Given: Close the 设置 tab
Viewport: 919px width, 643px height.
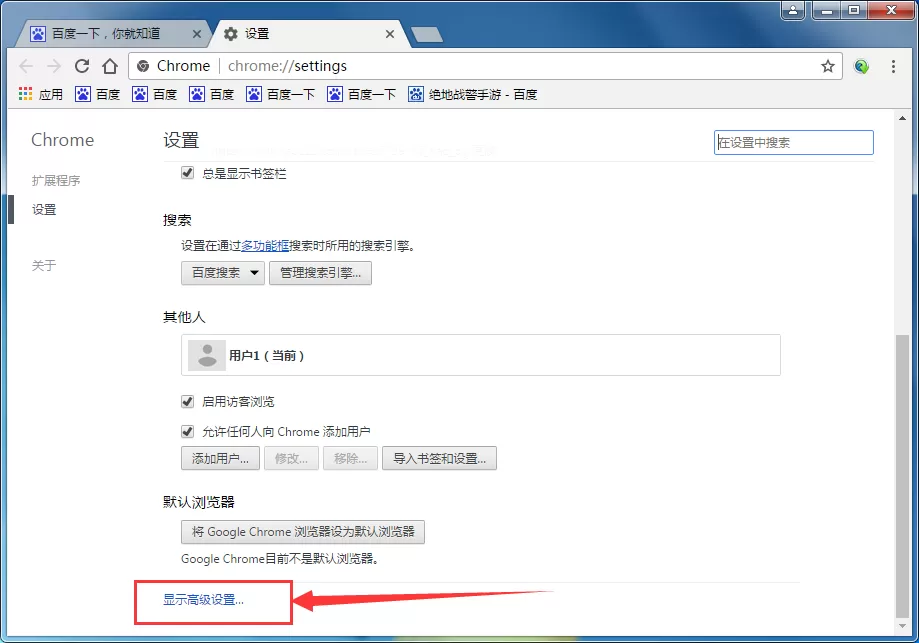Looking at the screenshot, I should 390,34.
